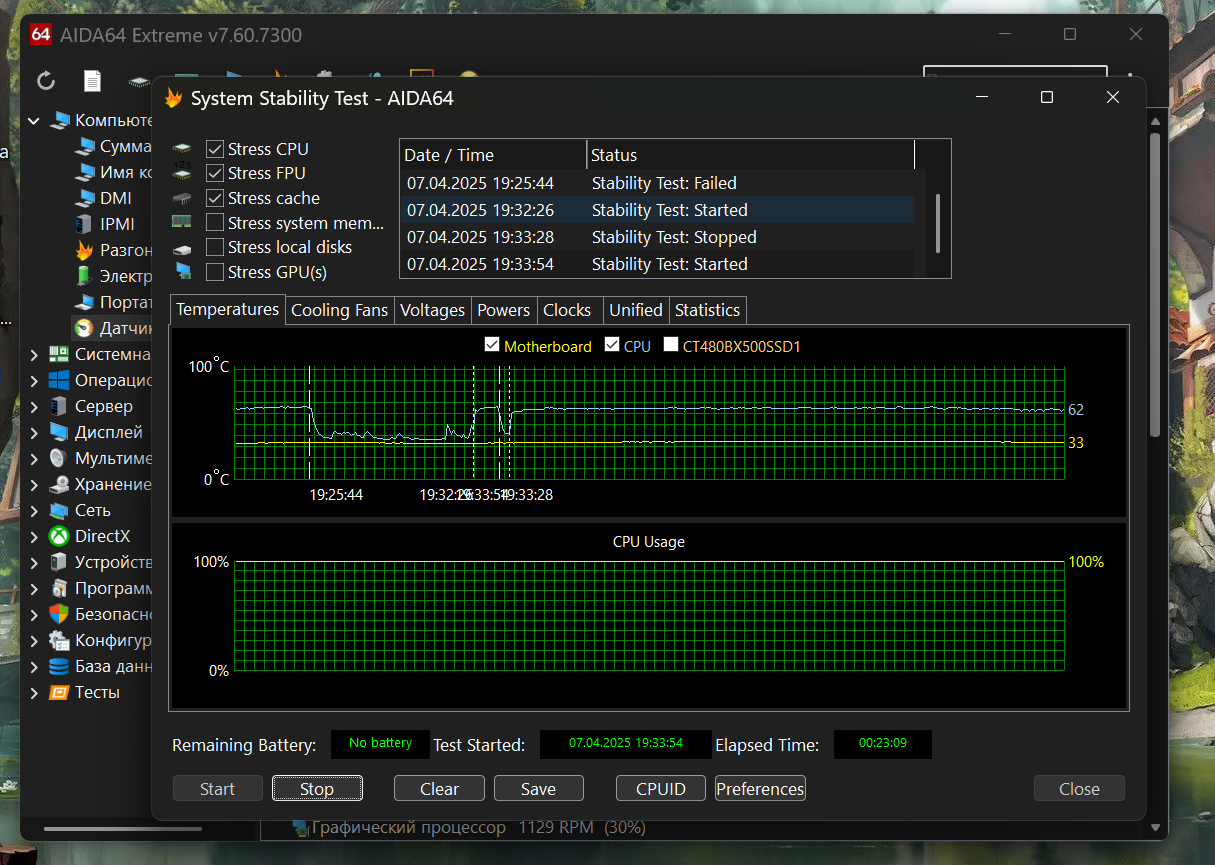Hide CPU temperature line in graph
1215x865 pixels.
pyautogui.click(x=612, y=345)
